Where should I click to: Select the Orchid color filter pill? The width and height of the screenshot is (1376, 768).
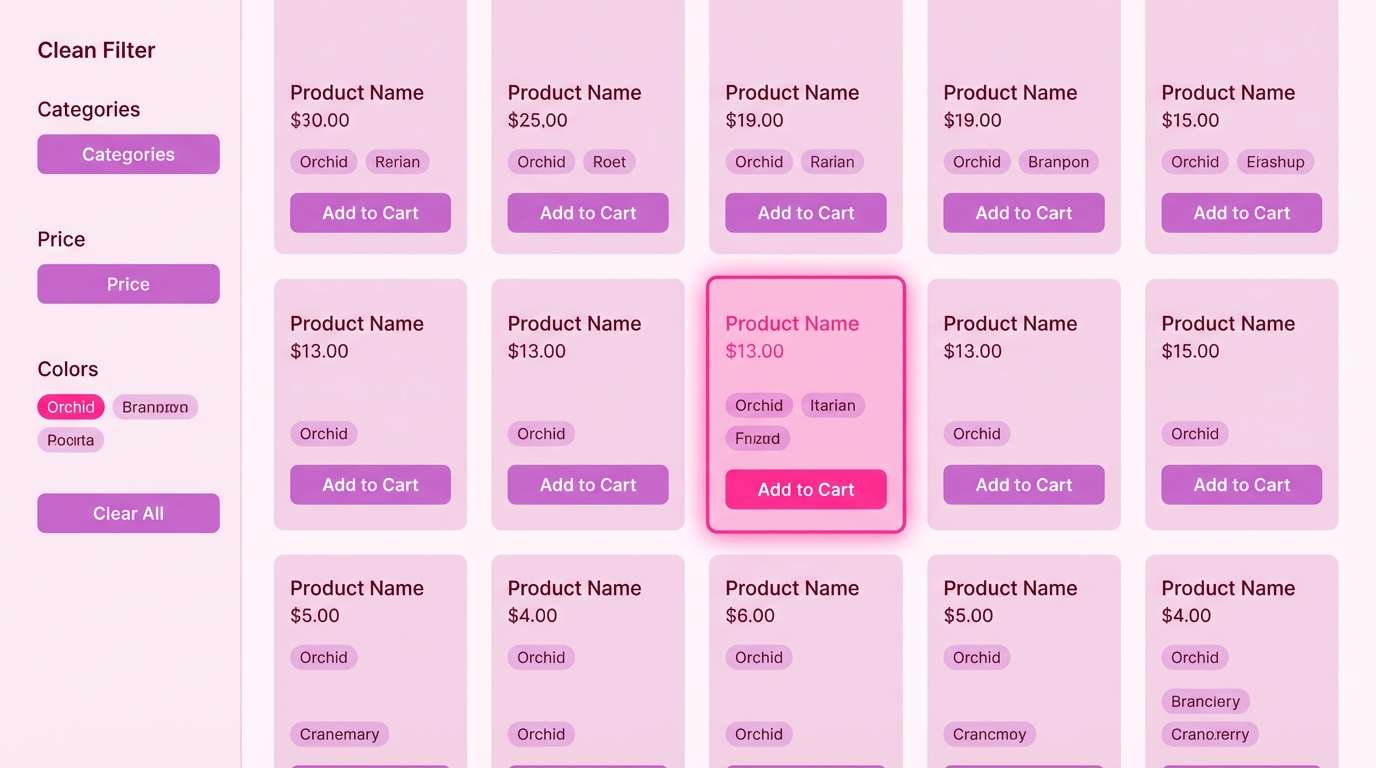click(x=70, y=407)
